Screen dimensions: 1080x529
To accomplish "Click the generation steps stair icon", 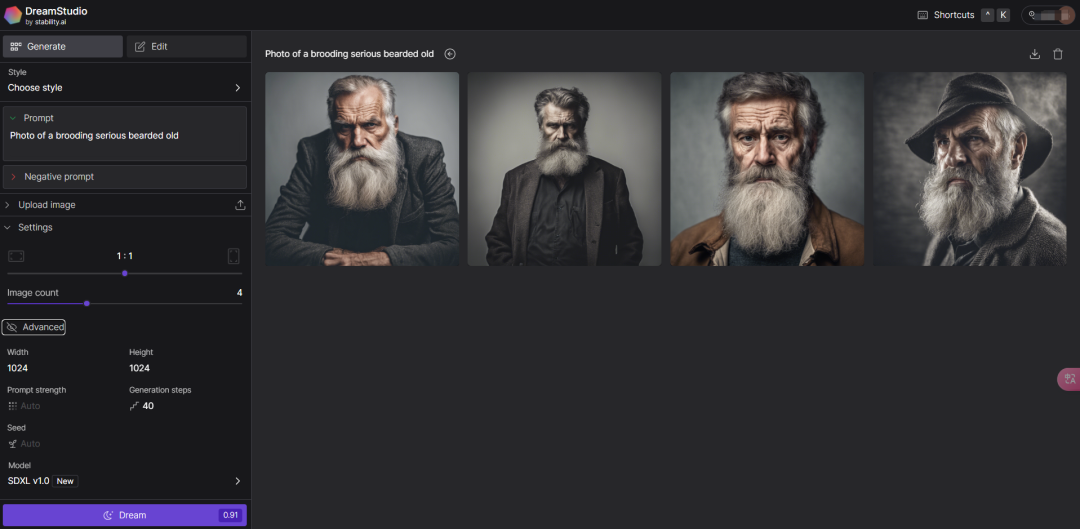I will click(134, 406).
